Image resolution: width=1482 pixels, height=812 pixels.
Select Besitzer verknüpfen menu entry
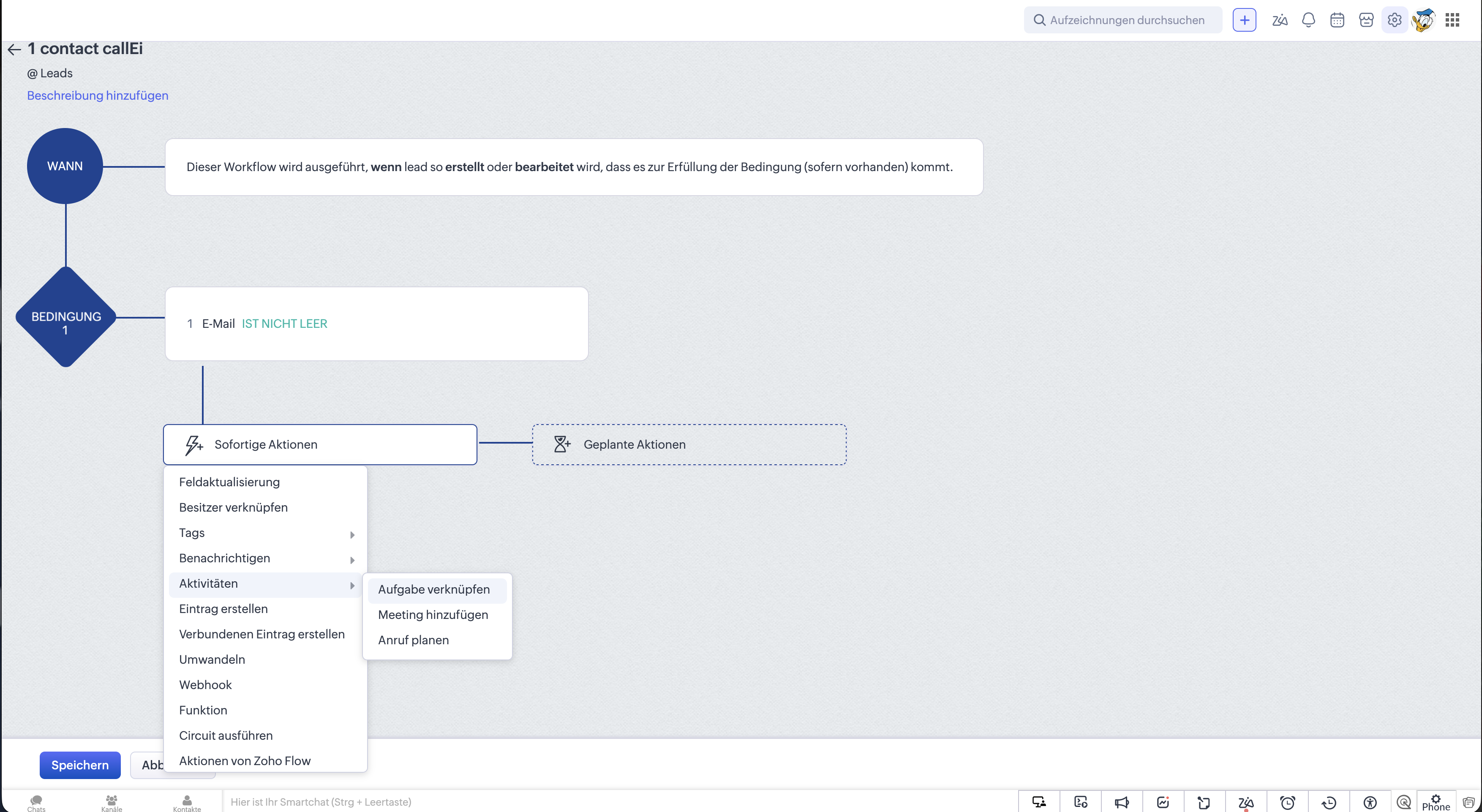[266, 507]
